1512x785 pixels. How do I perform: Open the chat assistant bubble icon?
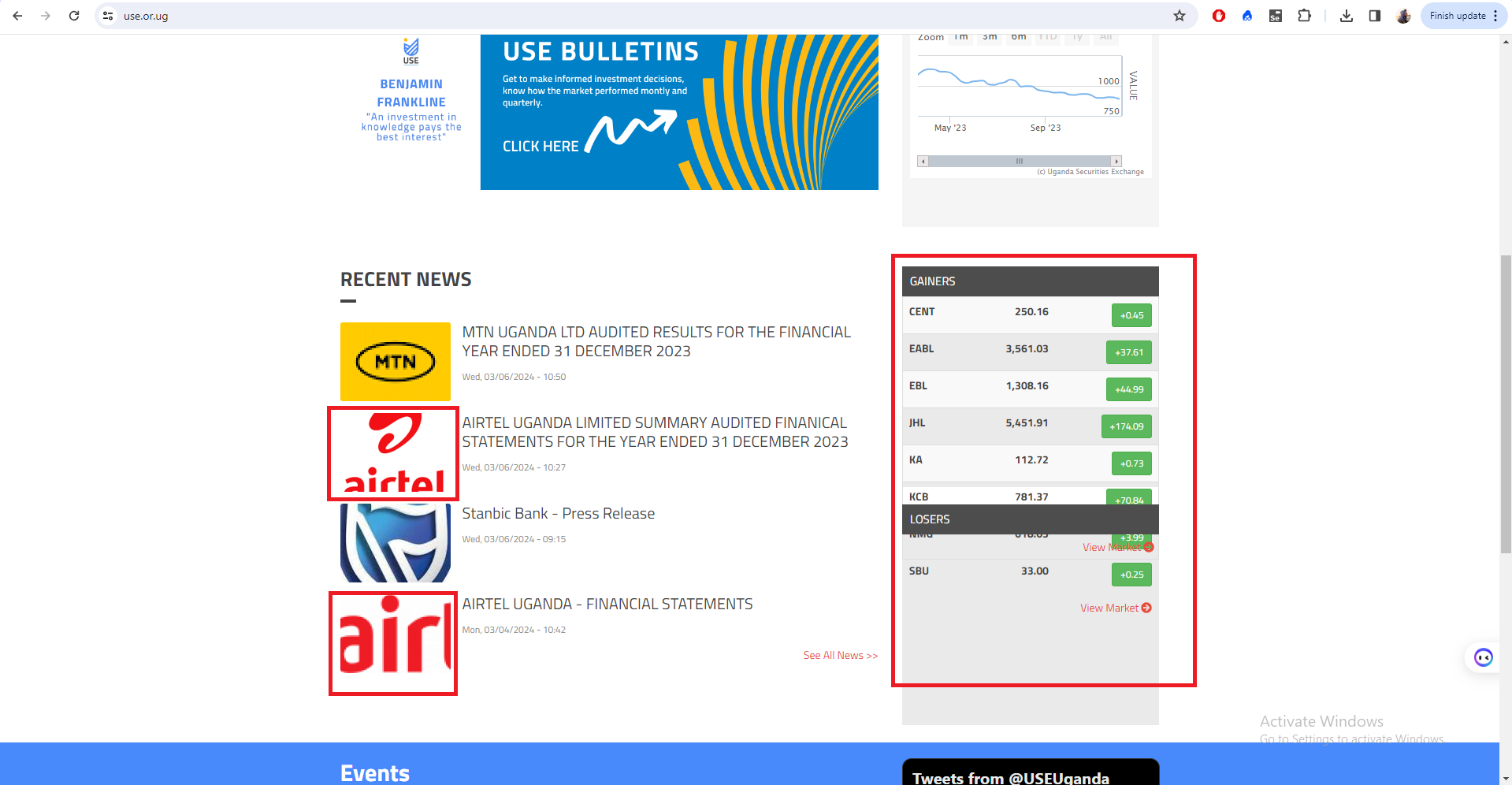point(1484,657)
